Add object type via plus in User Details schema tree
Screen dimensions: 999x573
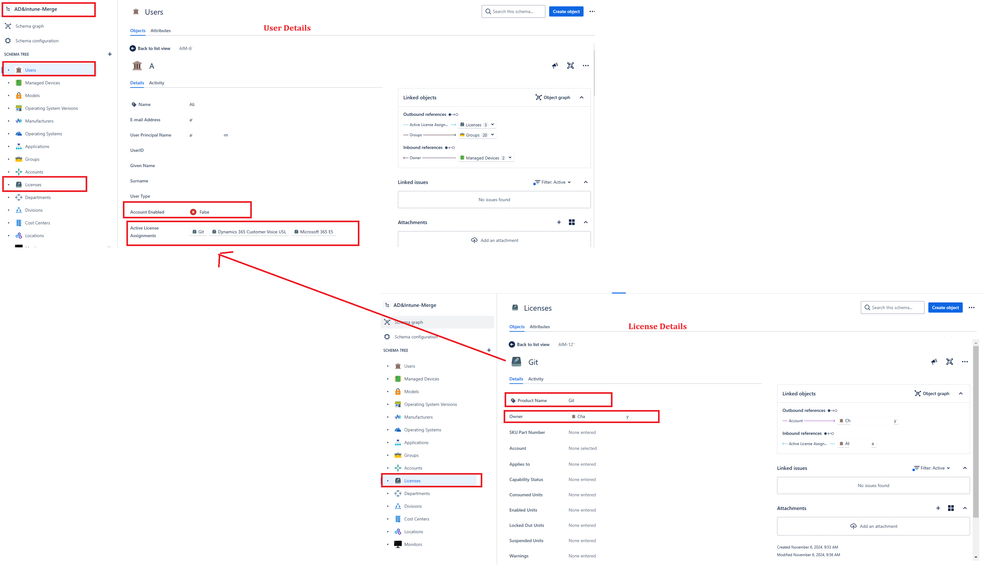pyautogui.click(x=110, y=54)
